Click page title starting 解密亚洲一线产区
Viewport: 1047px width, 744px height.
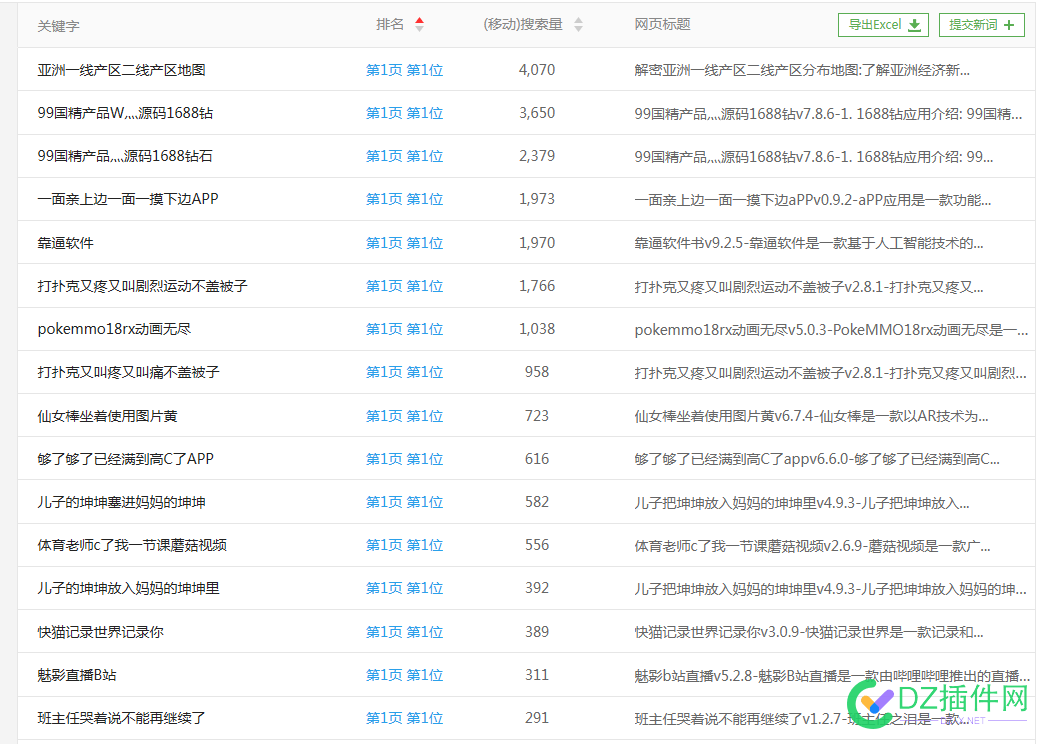802,70
